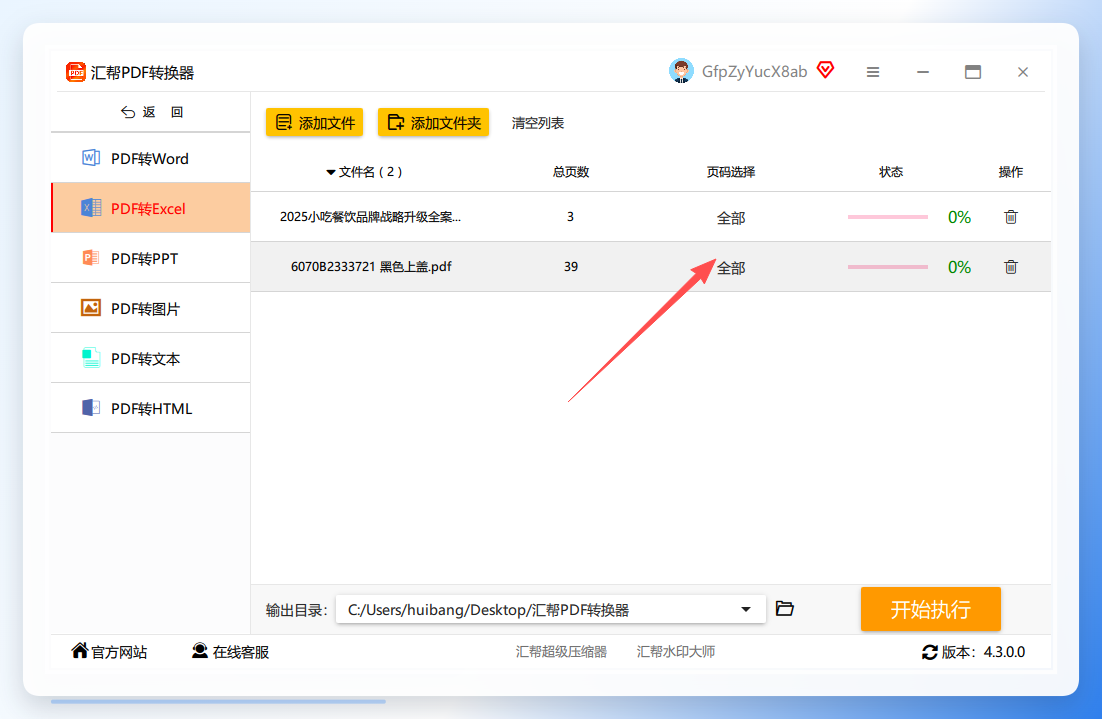Image resolution: width=1102 pixels, height=719 pixels.
Task: Select file name 6070B2333721 黑色上盖.pdf
Action: [371, 266]
